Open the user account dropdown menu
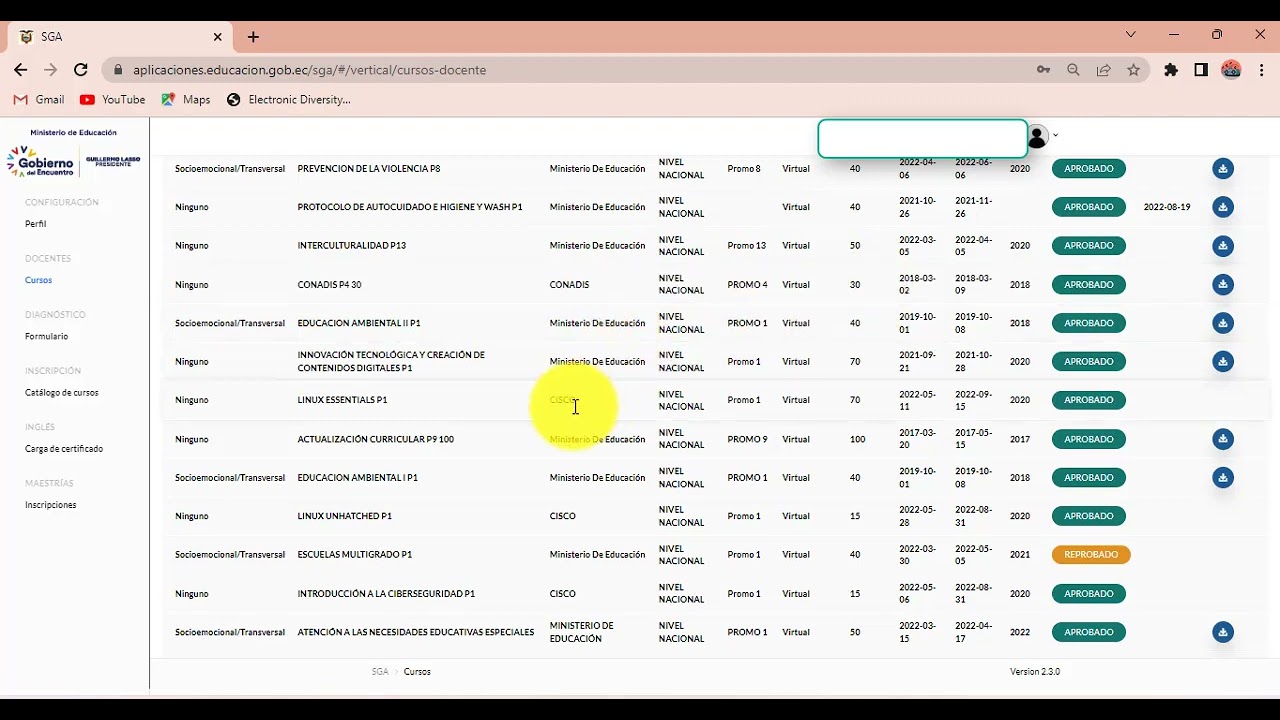The width and height of the screenshot is (1280, 720). click(x=1041, y=137)
